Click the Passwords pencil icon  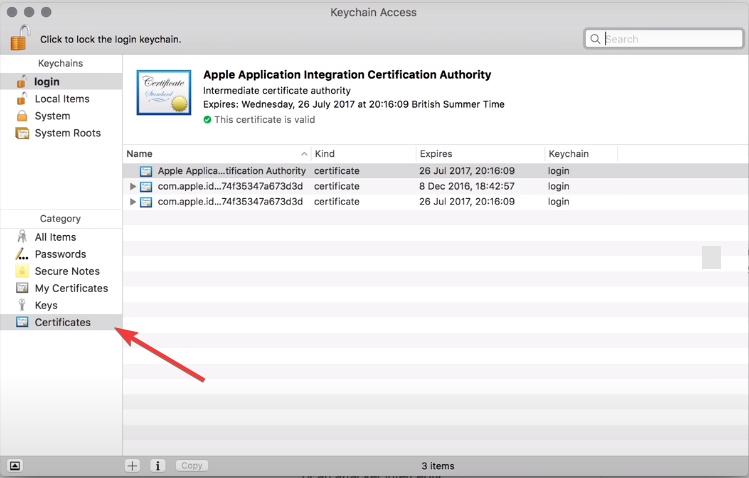tap(22, 254)
